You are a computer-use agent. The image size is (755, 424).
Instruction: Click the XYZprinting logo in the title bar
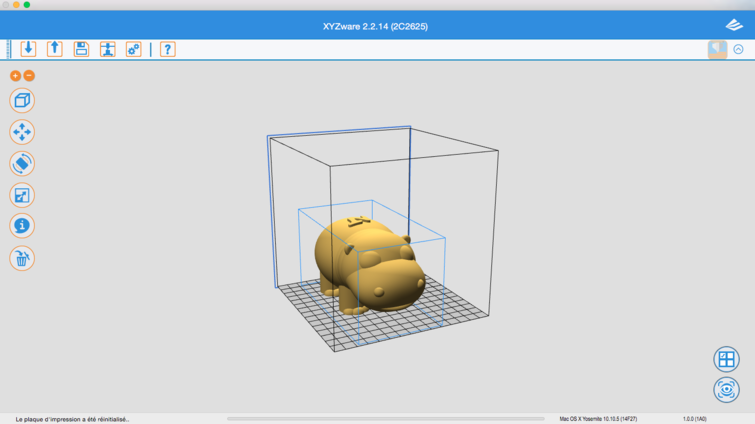tap(733, 26)
